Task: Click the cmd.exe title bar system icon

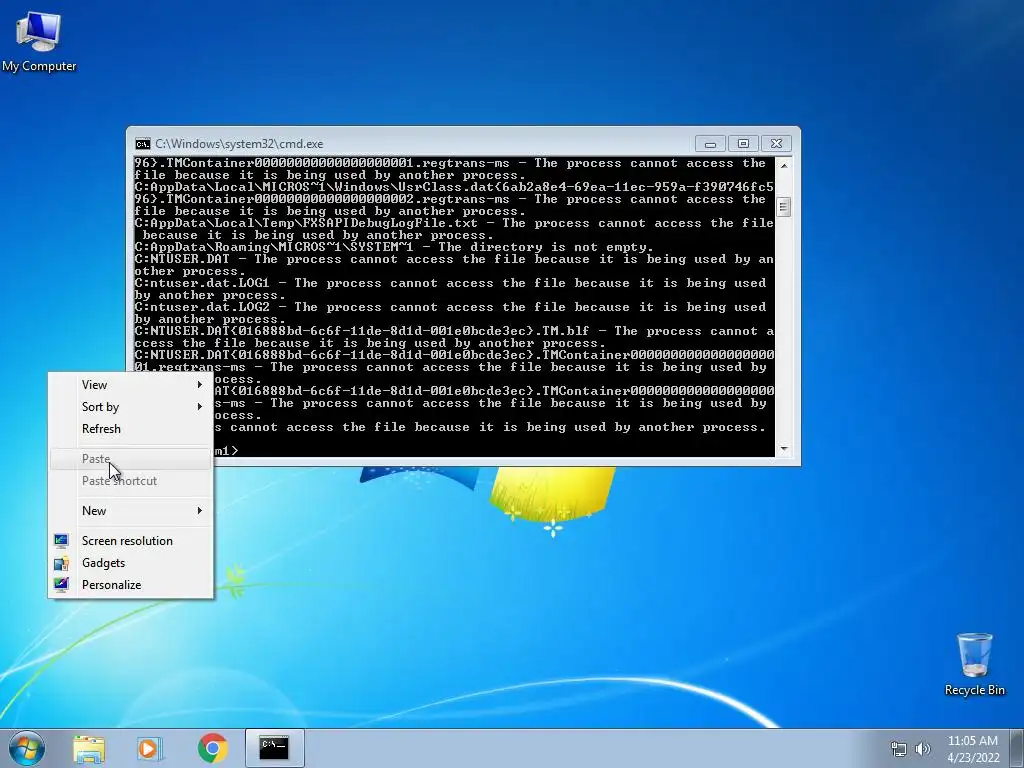Action: click(142, 144)
